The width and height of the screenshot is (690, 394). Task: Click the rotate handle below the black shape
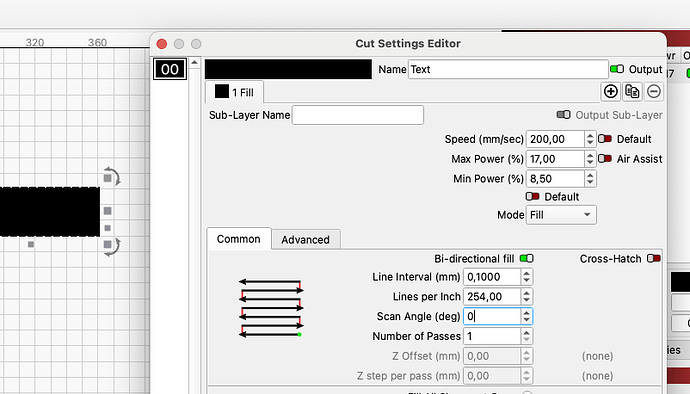point(112,246)
